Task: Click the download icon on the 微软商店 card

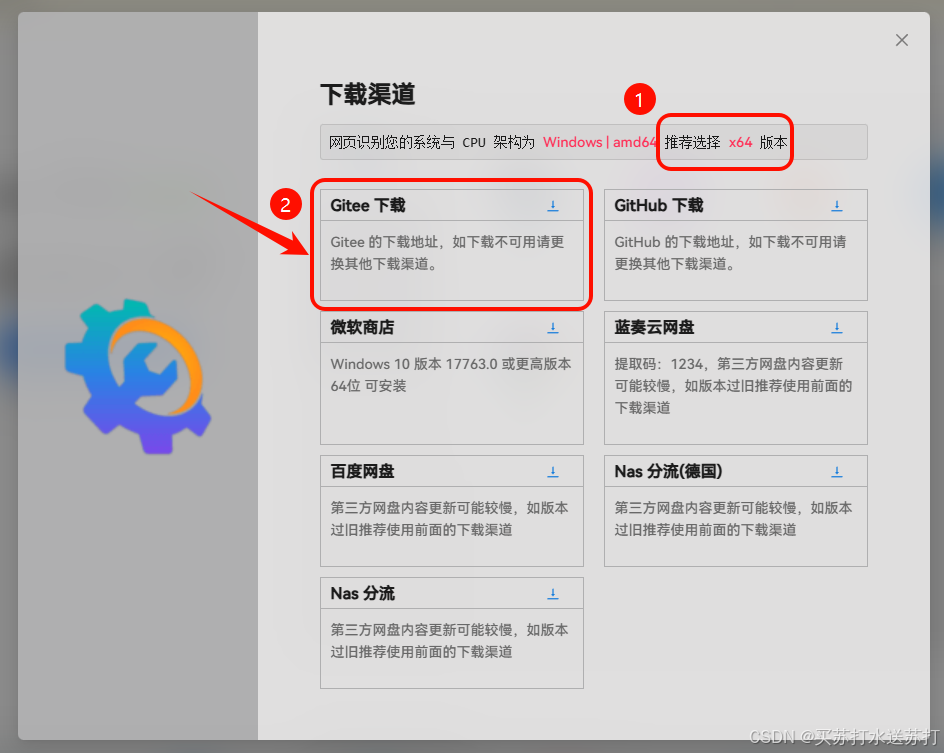Action: click(x=553, y=327)
